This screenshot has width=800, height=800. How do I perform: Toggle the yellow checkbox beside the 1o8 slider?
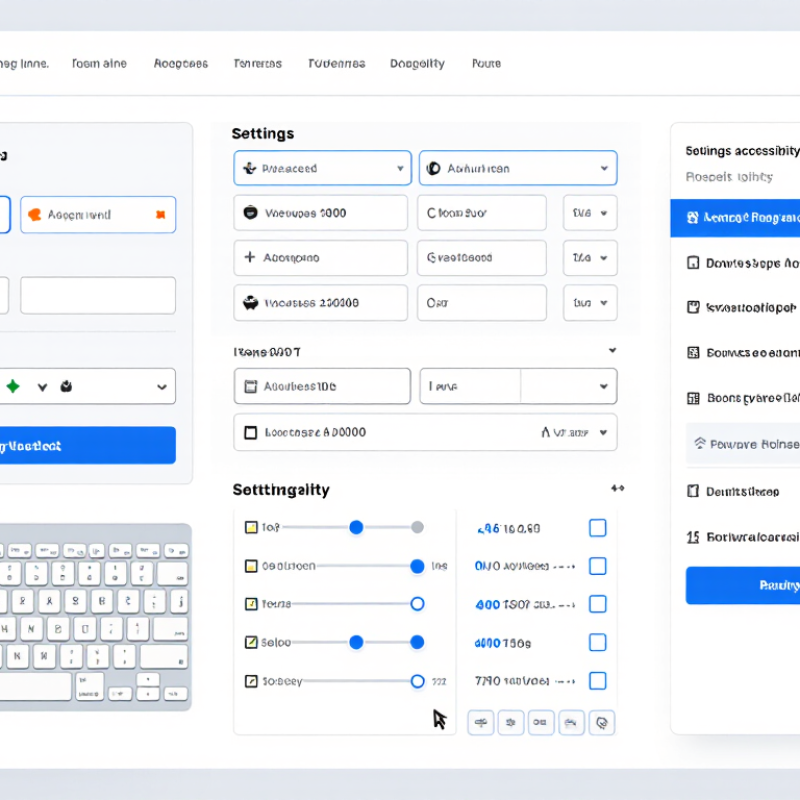(251, 527)
